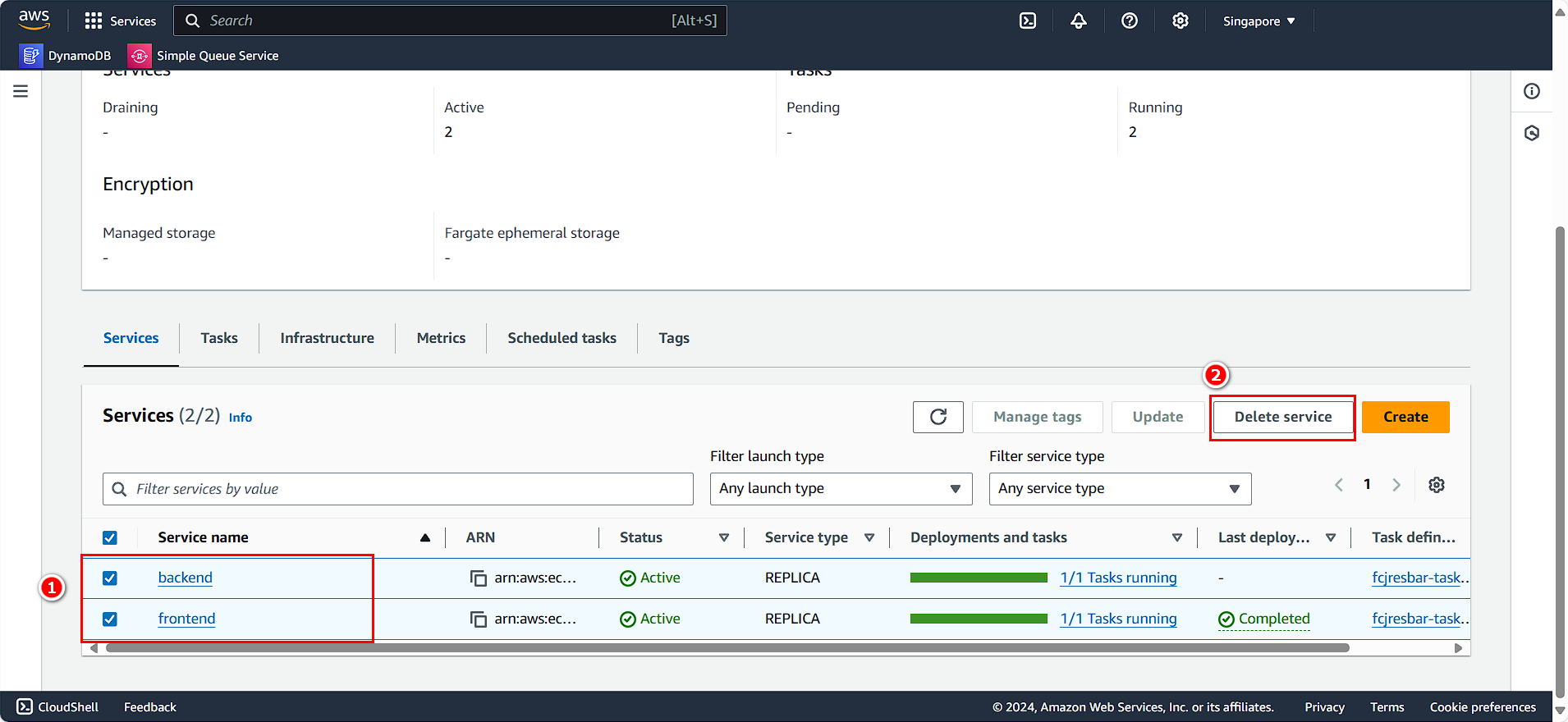
Task: Copy the backend service ARN
Action: pyautogui.click(x=479, y=578)
